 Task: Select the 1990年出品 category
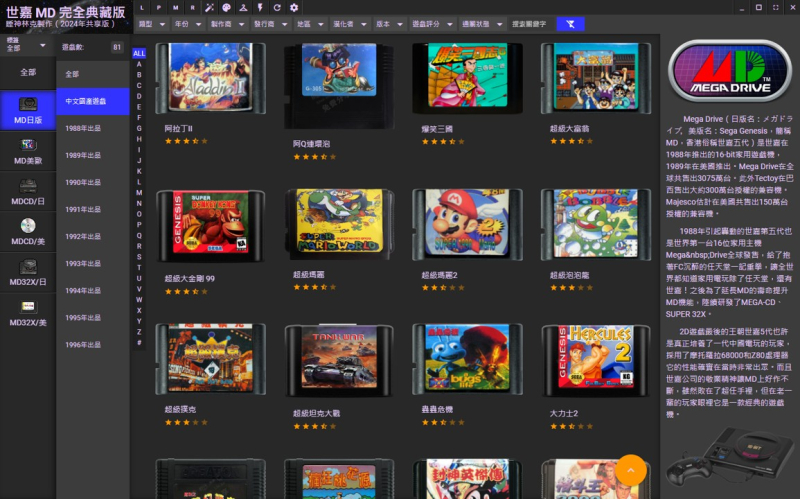[x=93, y=182]
